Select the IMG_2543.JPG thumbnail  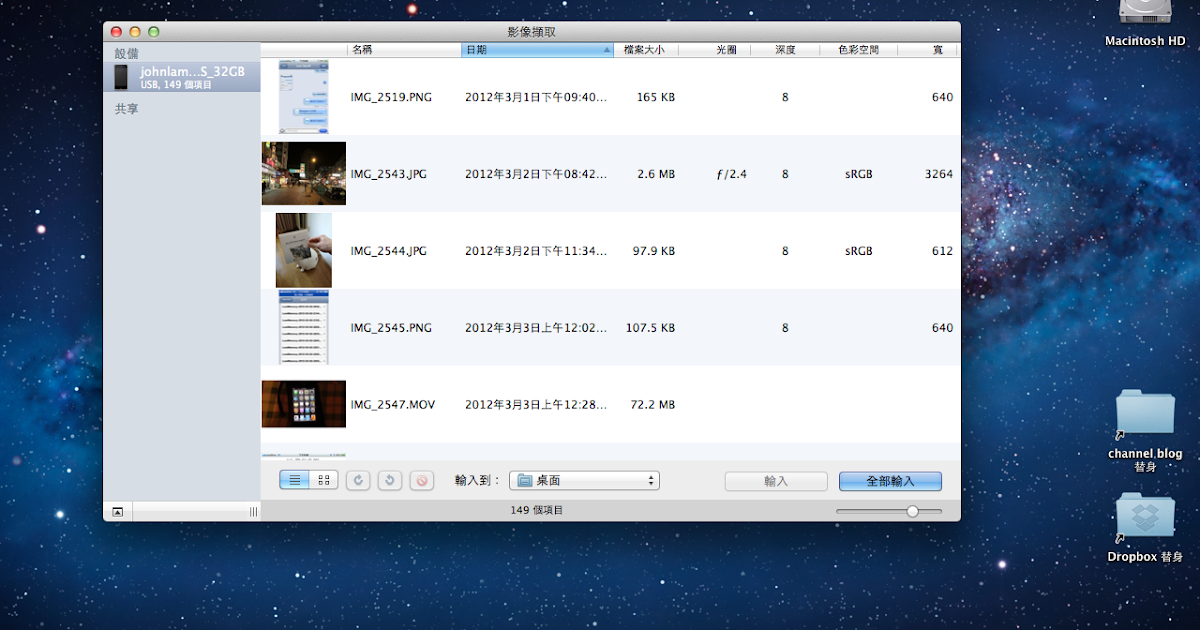point(304,173)
